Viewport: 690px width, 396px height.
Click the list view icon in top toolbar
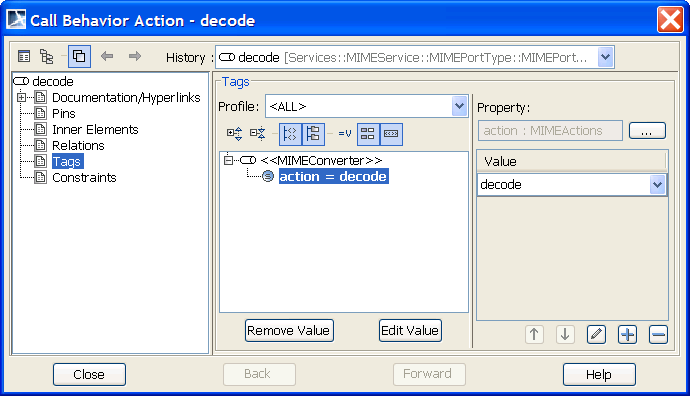[24, 56]
